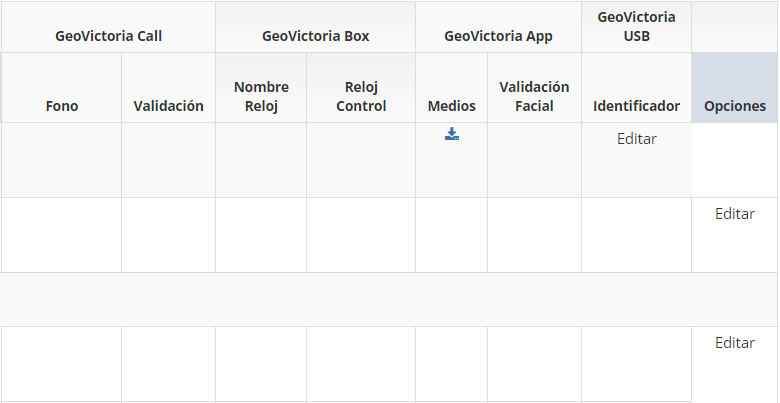Viewport: 780px width, 403px height.
Task: Select the GeoVictoria Box group header
Action: coord(315,36)
